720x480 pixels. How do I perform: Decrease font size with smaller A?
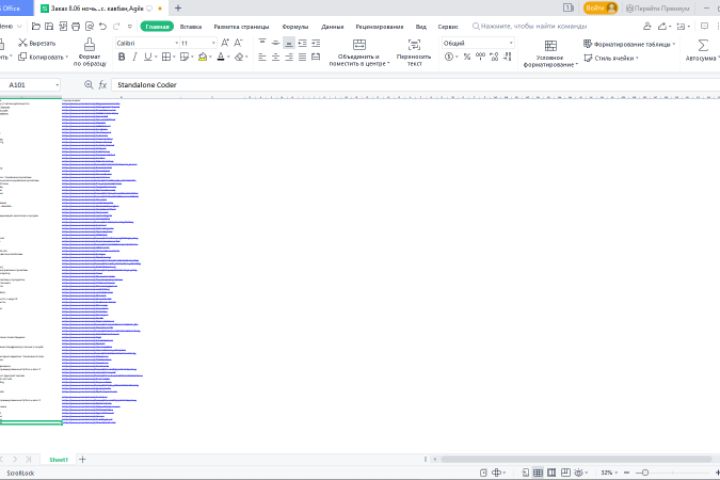[238, 43]
